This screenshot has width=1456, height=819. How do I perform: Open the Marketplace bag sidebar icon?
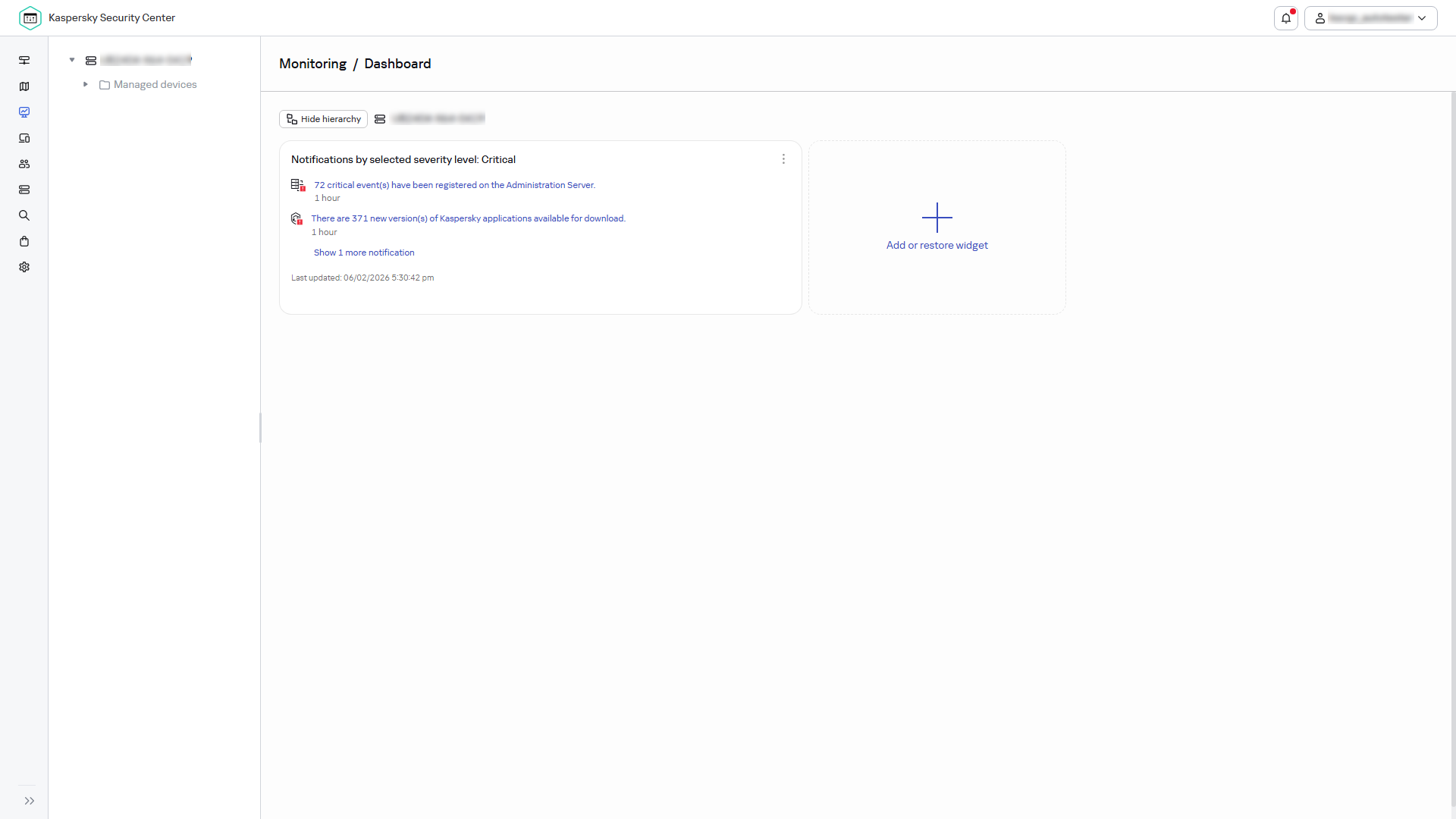click(24, 241)
